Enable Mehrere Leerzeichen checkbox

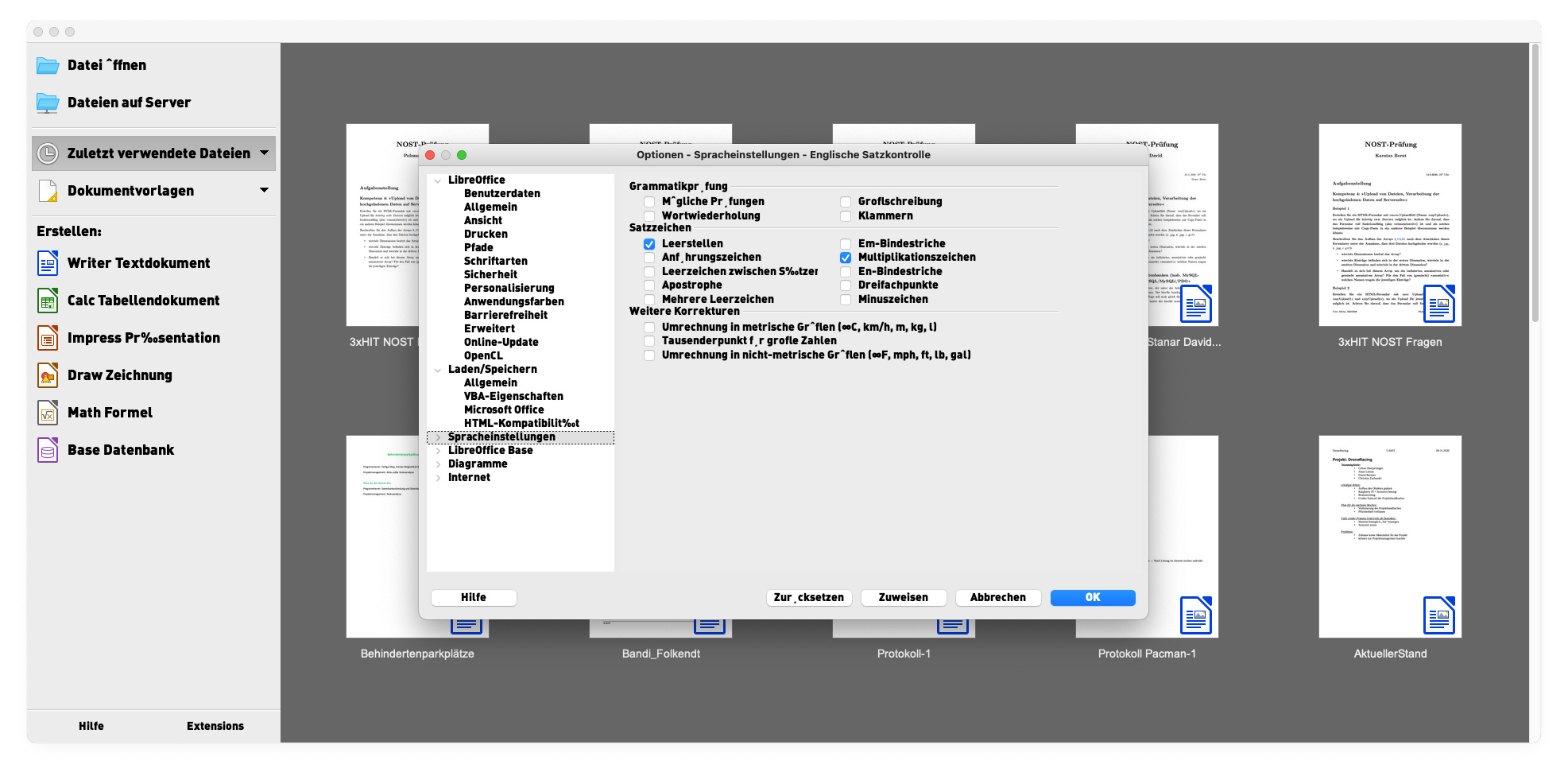649,300
